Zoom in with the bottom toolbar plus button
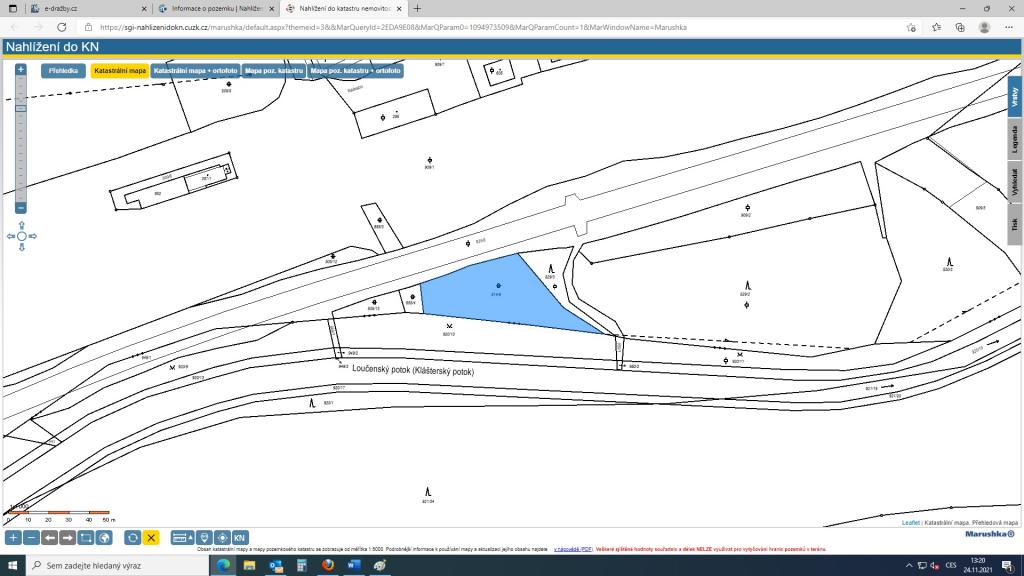1024x576 pixels. 13,537
